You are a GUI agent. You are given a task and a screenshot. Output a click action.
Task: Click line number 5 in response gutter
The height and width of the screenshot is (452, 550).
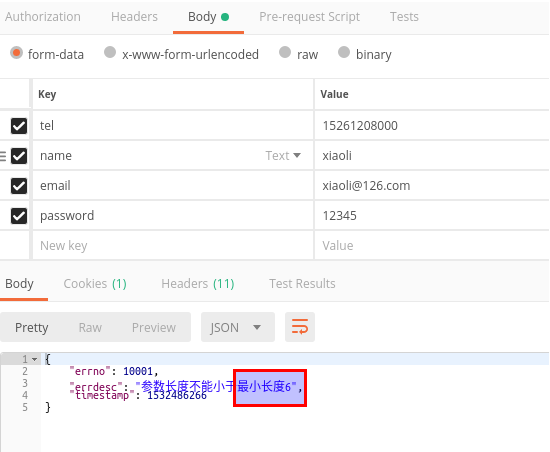click(x=25, y=407)
